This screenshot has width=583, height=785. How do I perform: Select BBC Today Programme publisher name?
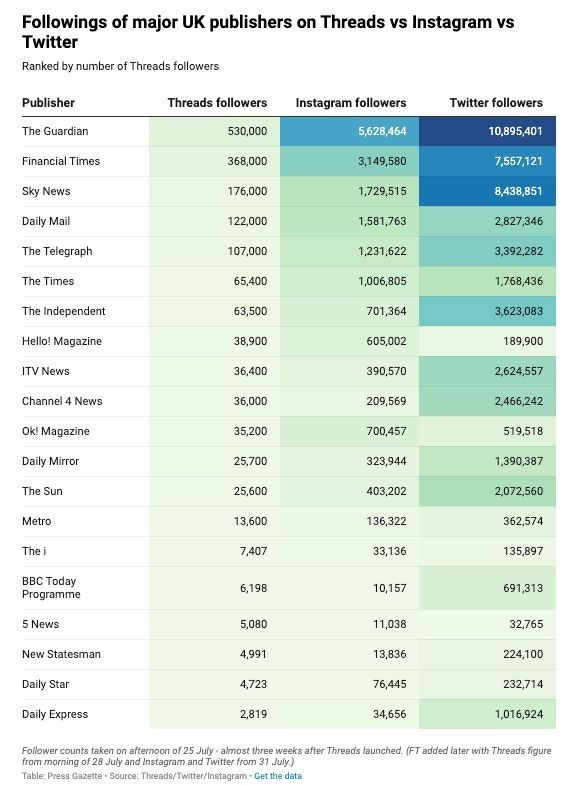pos(51,588)
